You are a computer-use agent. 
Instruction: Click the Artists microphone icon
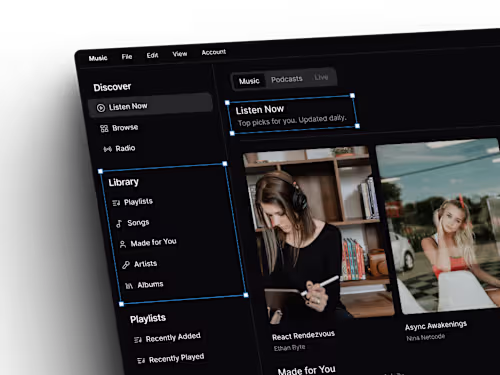(x=126, y=265)
